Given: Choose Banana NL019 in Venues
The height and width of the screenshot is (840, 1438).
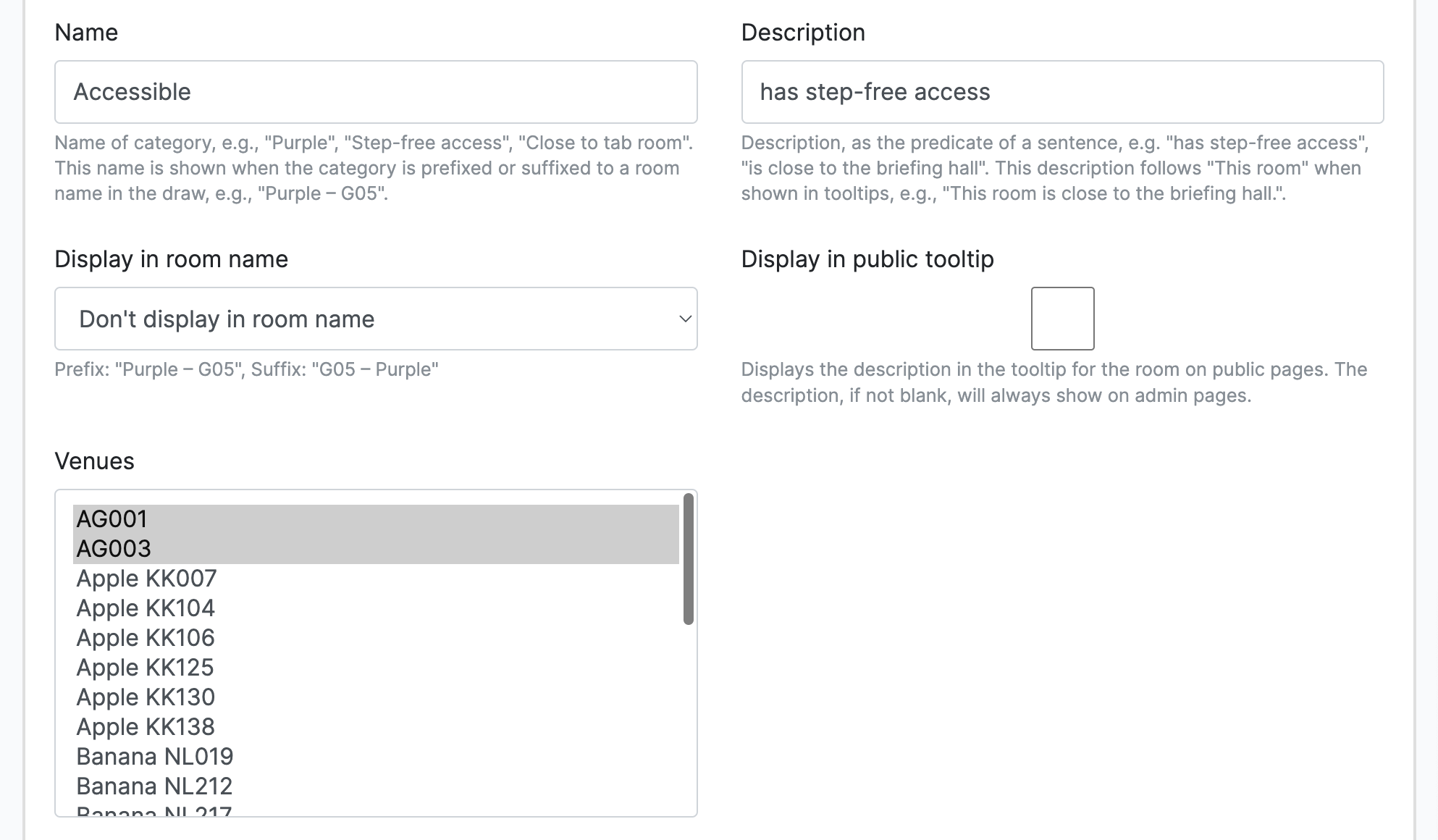Looking at the screenshot, I should pyautogui.click(x=376, y=757).
